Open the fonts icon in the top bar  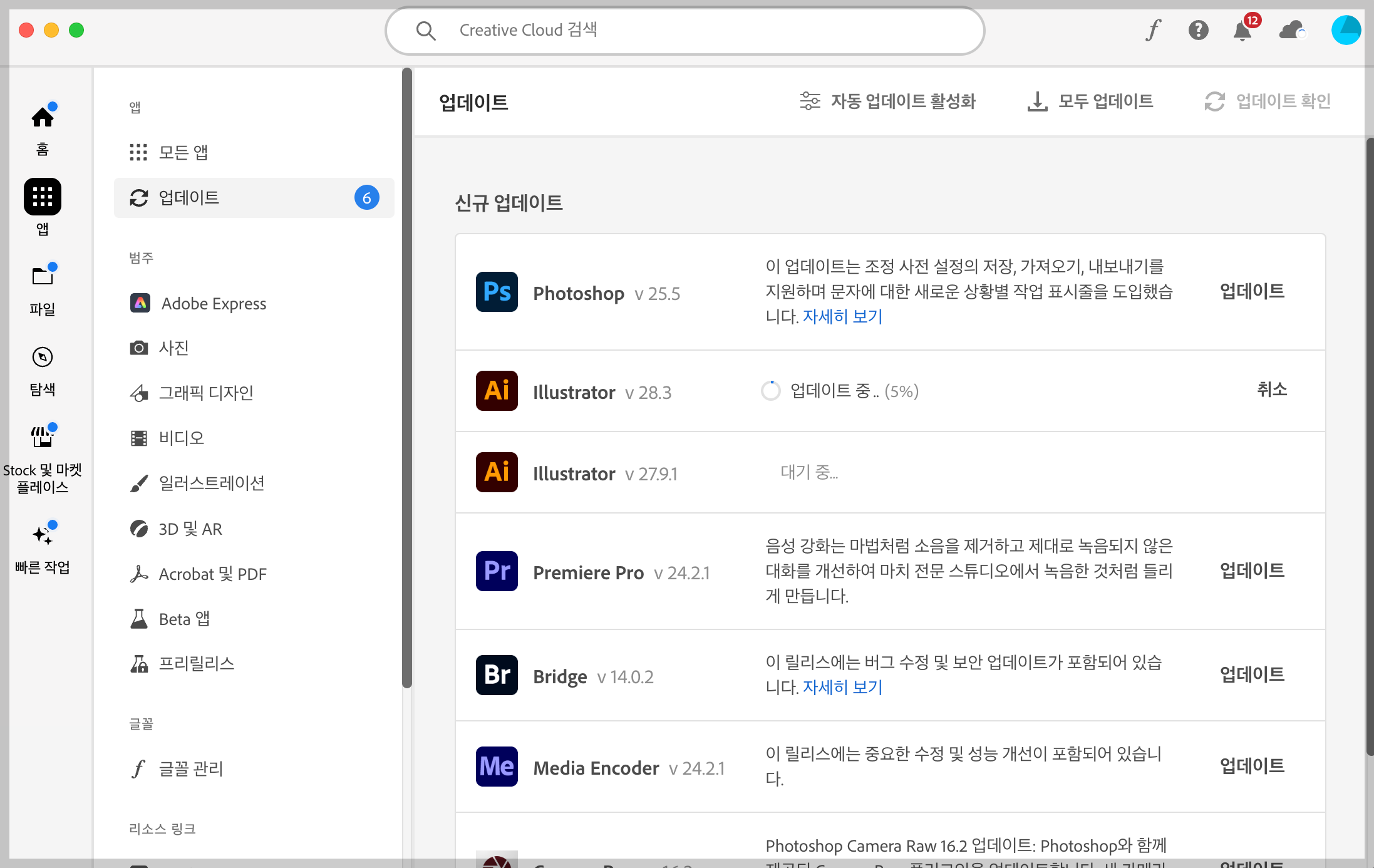click(1153, 30)
